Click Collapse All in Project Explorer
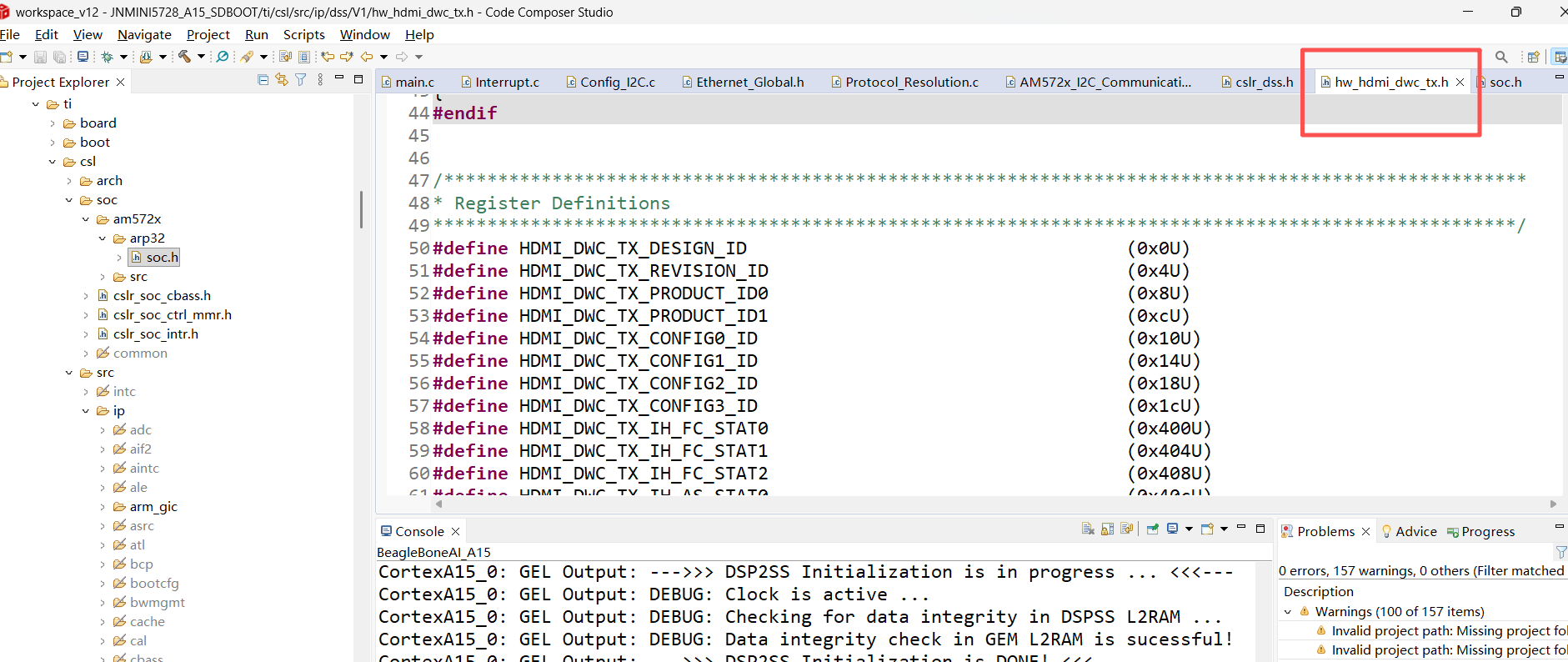Viewport: 1568px width, 662px height. (263, 80)
